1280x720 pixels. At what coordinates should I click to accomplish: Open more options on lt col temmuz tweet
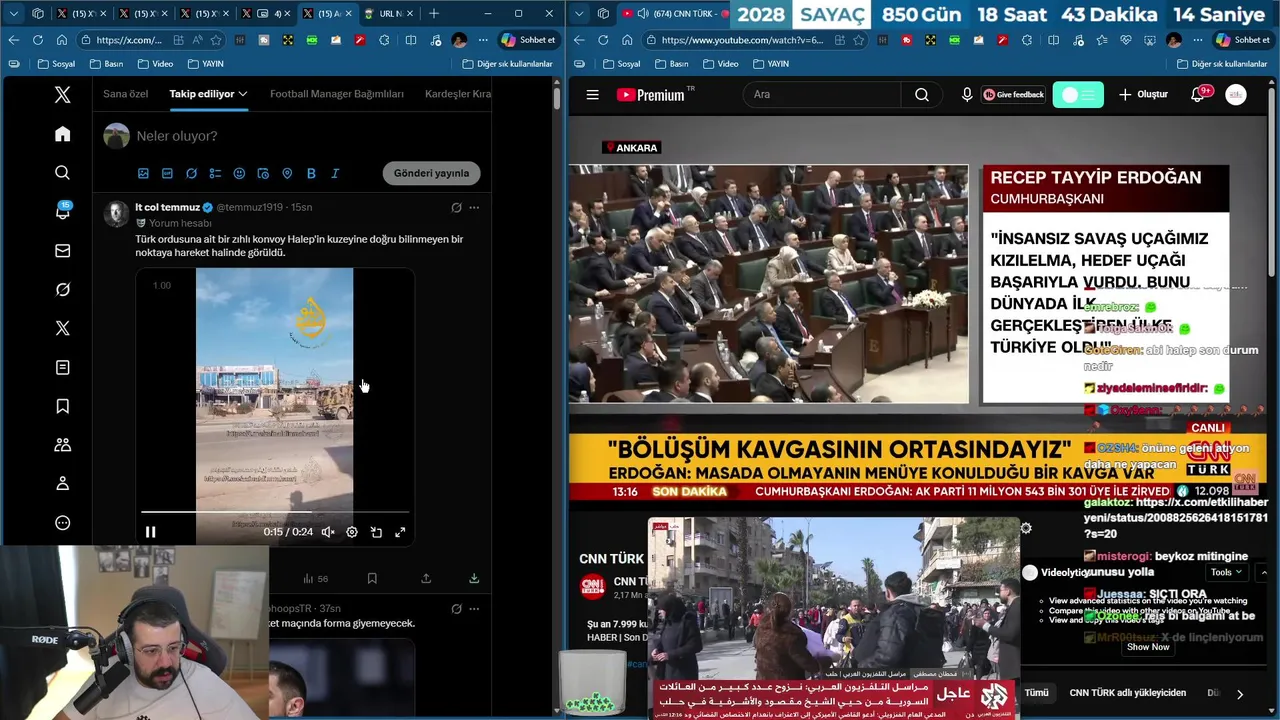[474, 207]
